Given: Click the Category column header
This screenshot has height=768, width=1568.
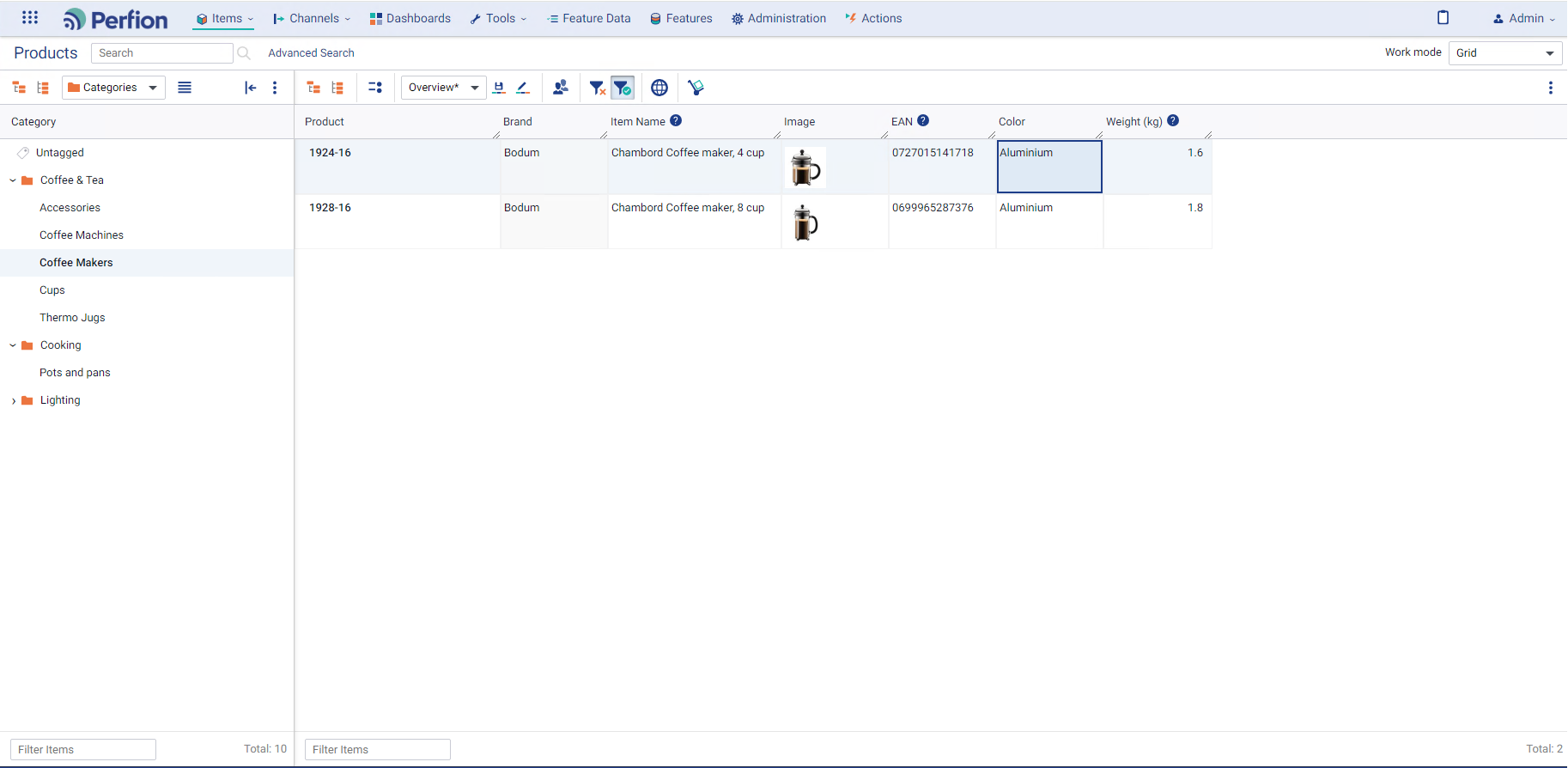Looking at the screenshot, I should pyautogui.click(x=33, y=122).
